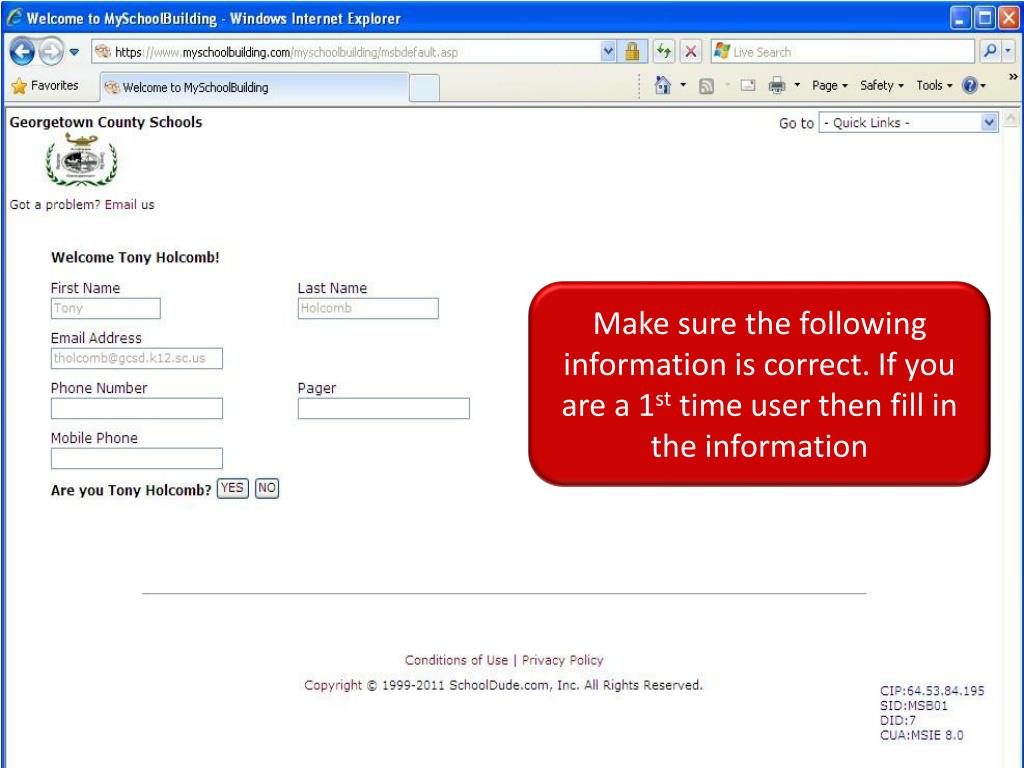
Task: Click the Refresh page icon
Action: pyautogui.click(x=664, y=52)
